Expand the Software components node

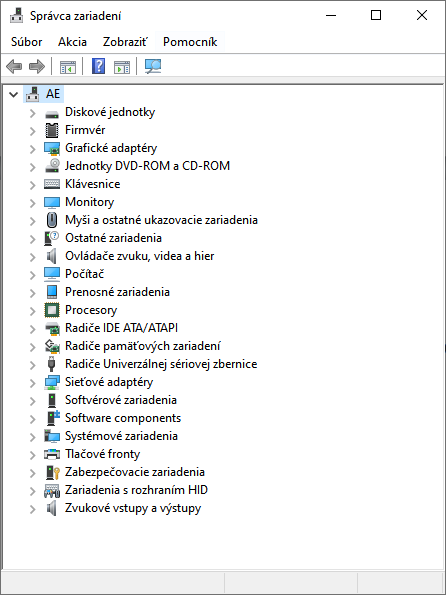pyautogui.click(x=33, y=419)
